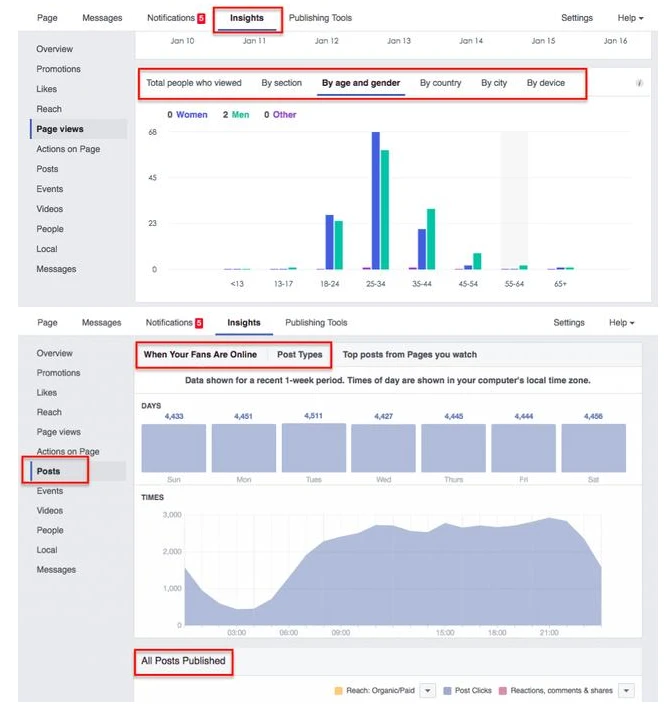Open Publishing Tools in the upper nav bar
Image resolution: width=671 pixels, height=710 pixels.
pyautogui.click(x=321, y=18)
